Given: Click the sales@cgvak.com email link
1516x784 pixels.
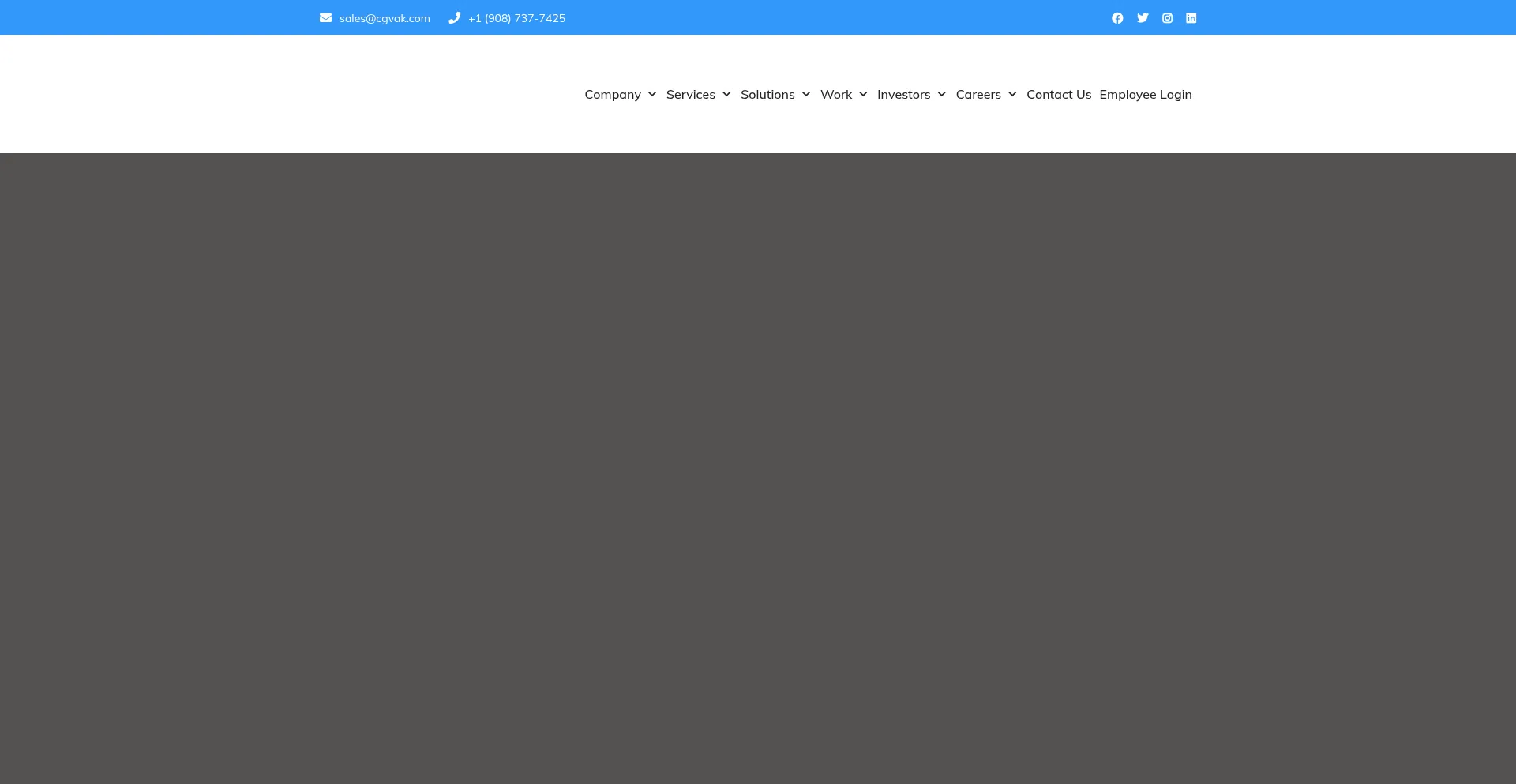Looking at the screenshot, I should click(385, 18).
